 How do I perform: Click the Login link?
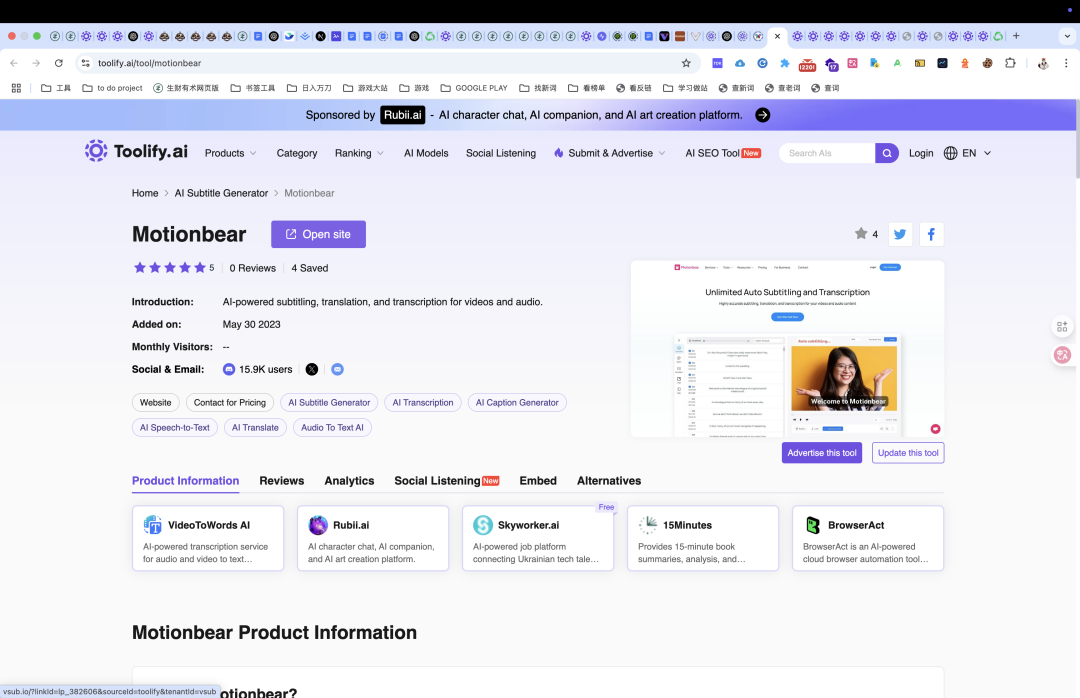(921, 153)
